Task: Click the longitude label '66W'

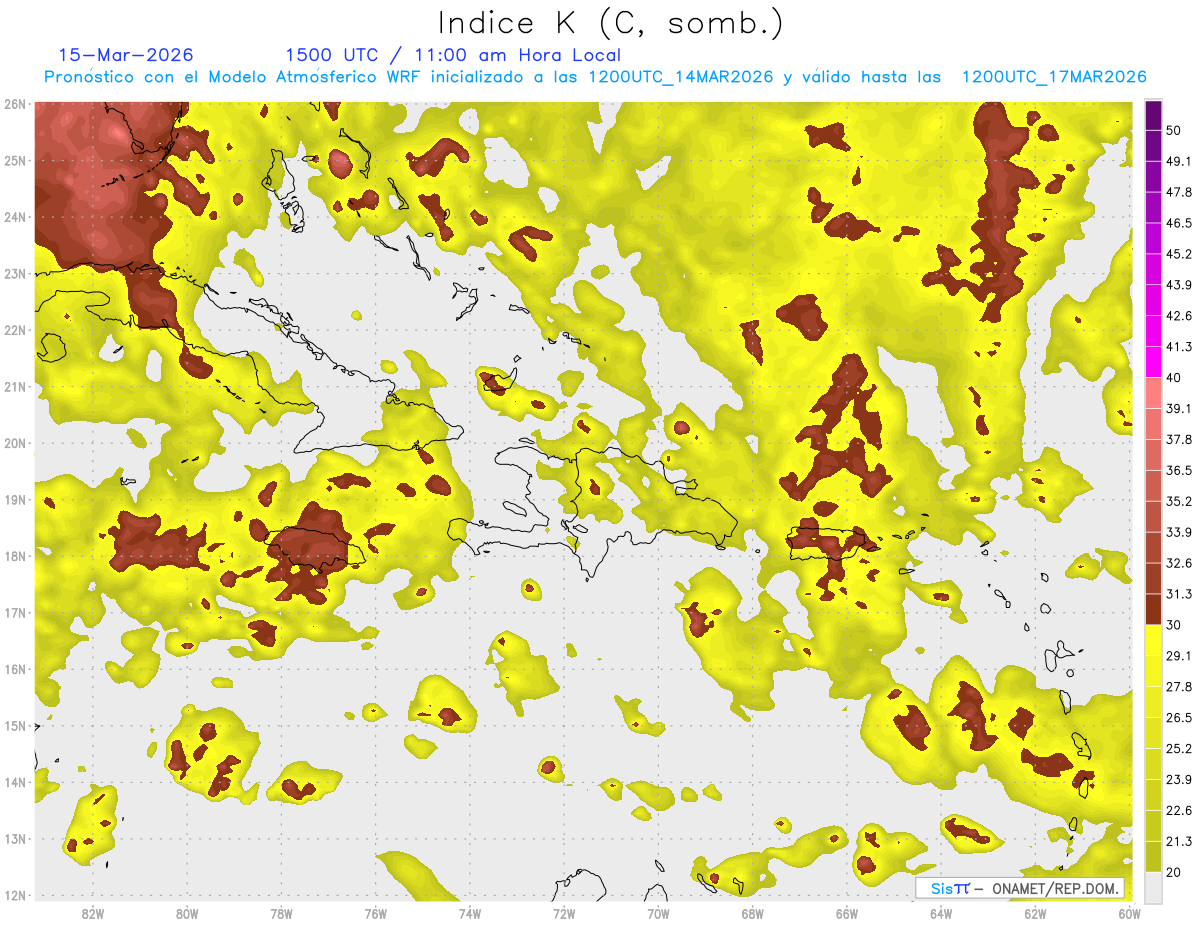Action: tap(847, 914)
